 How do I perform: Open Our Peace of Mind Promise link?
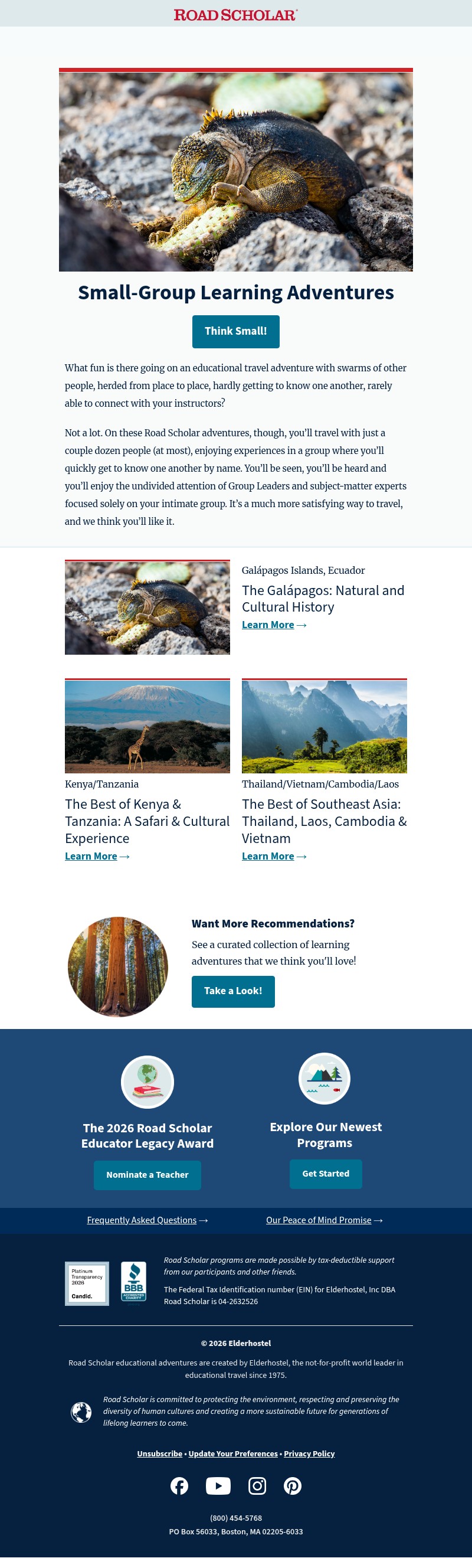319,1220
